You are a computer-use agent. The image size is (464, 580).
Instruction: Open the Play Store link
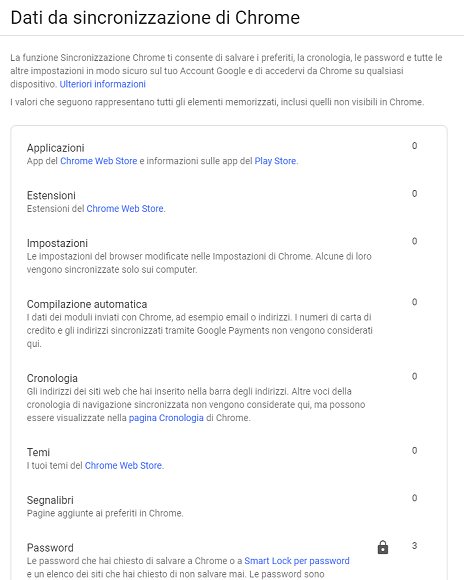point(275,161)
